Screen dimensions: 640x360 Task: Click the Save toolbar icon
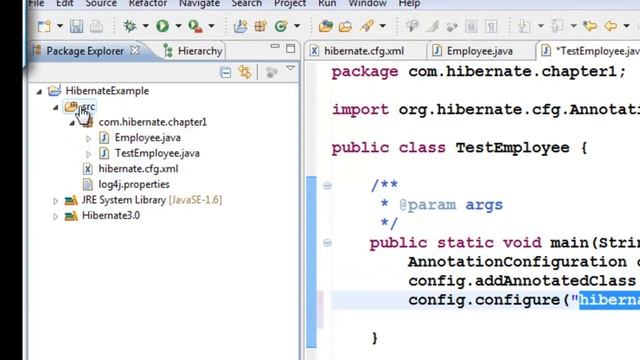tap(76, 27)
